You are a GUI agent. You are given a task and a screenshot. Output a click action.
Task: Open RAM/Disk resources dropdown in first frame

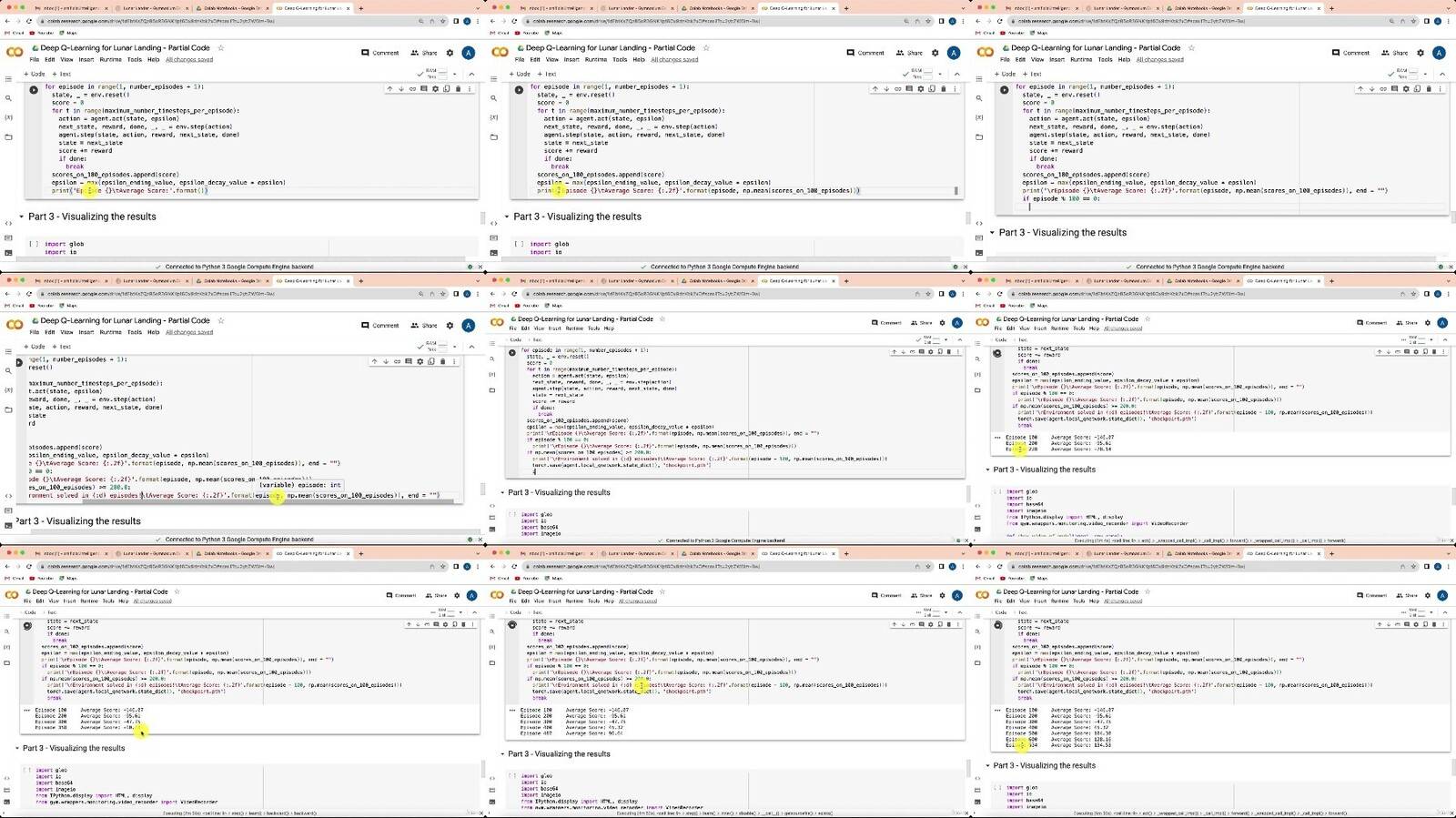[457, 74]
